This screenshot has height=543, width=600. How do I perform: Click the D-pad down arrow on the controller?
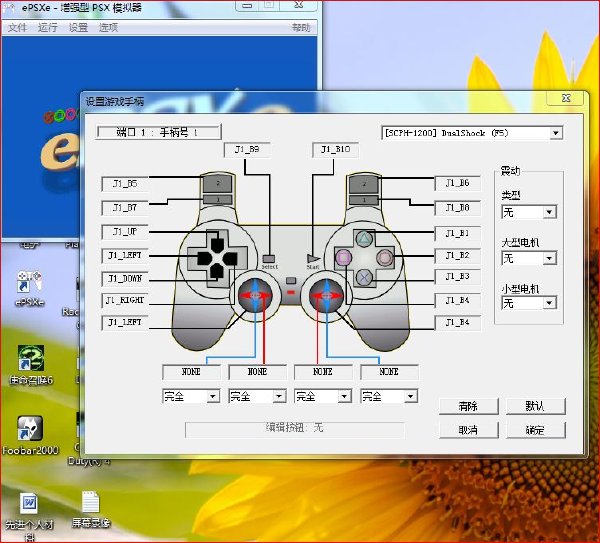tap(217, 271)
